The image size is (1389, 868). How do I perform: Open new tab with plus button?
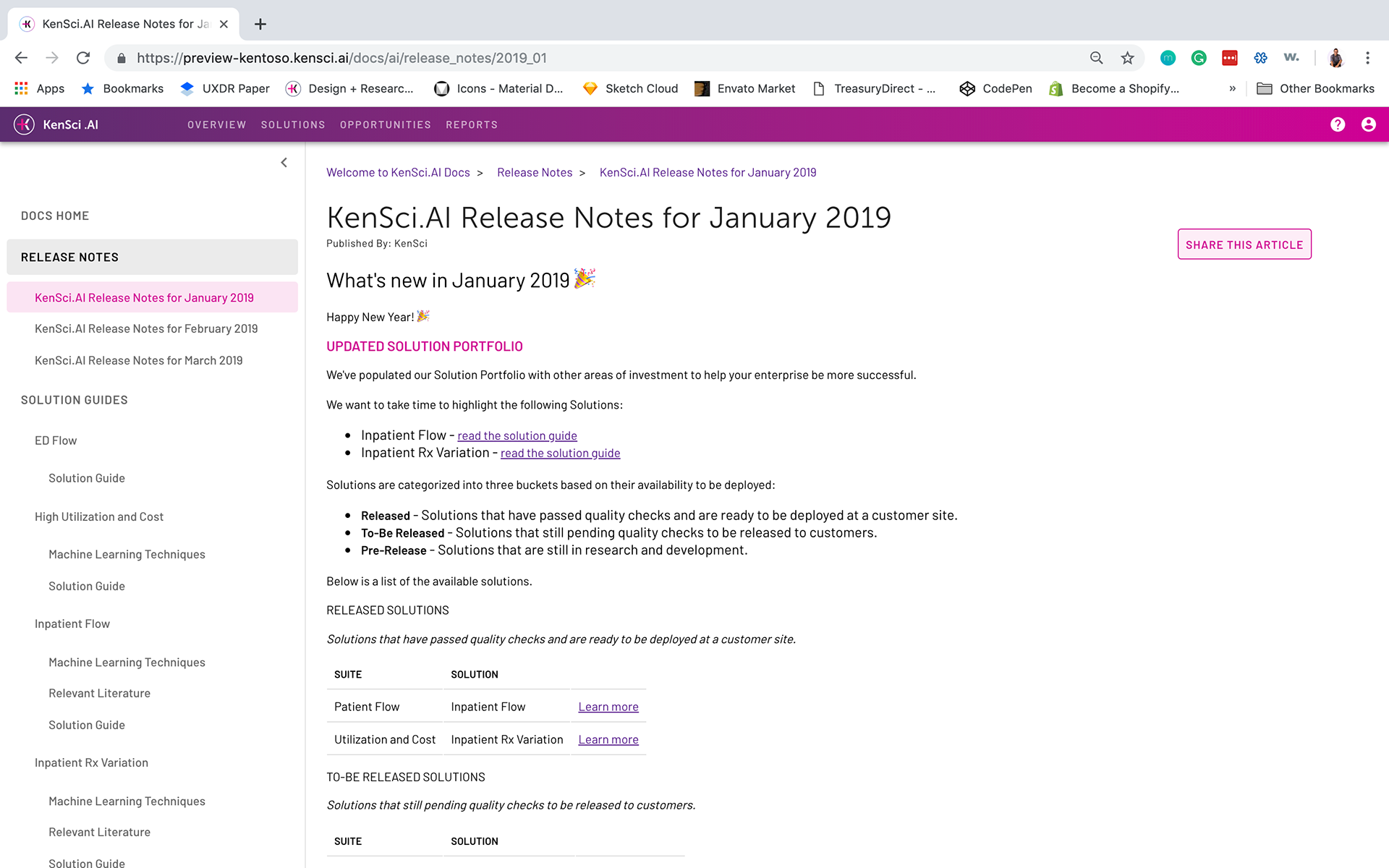point(260,24)
